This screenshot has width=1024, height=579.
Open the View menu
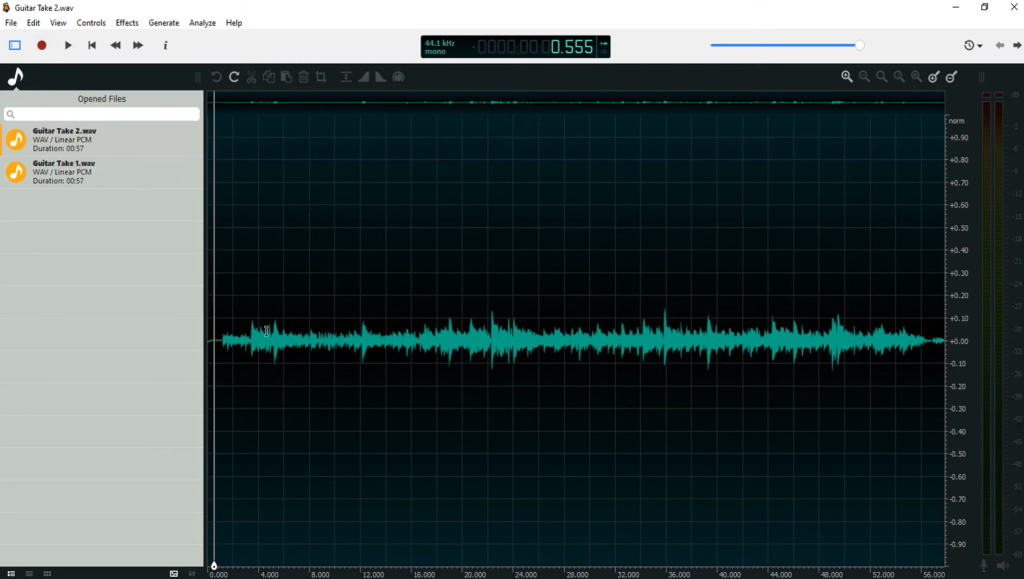point(58,23)
